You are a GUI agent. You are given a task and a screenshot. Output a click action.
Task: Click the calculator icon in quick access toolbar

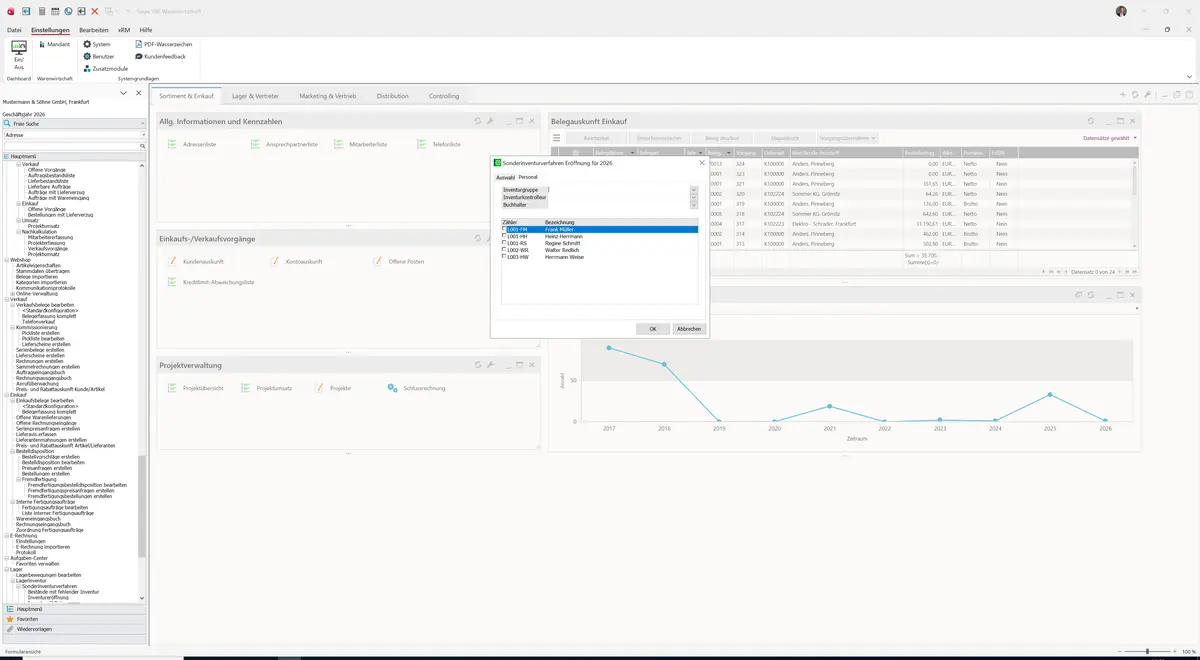[x=41, y=11]
